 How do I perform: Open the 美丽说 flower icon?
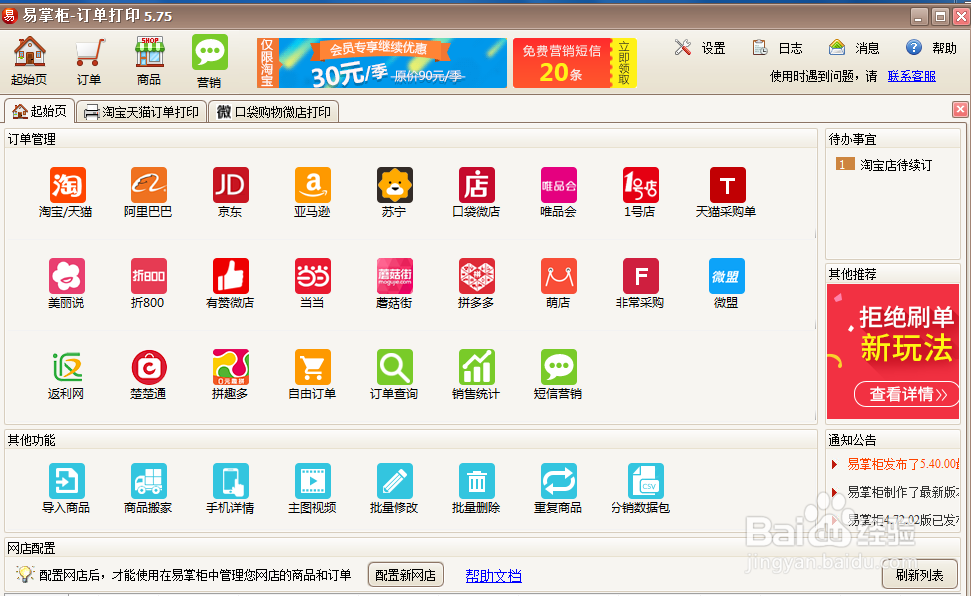click(x=67, y=276)
